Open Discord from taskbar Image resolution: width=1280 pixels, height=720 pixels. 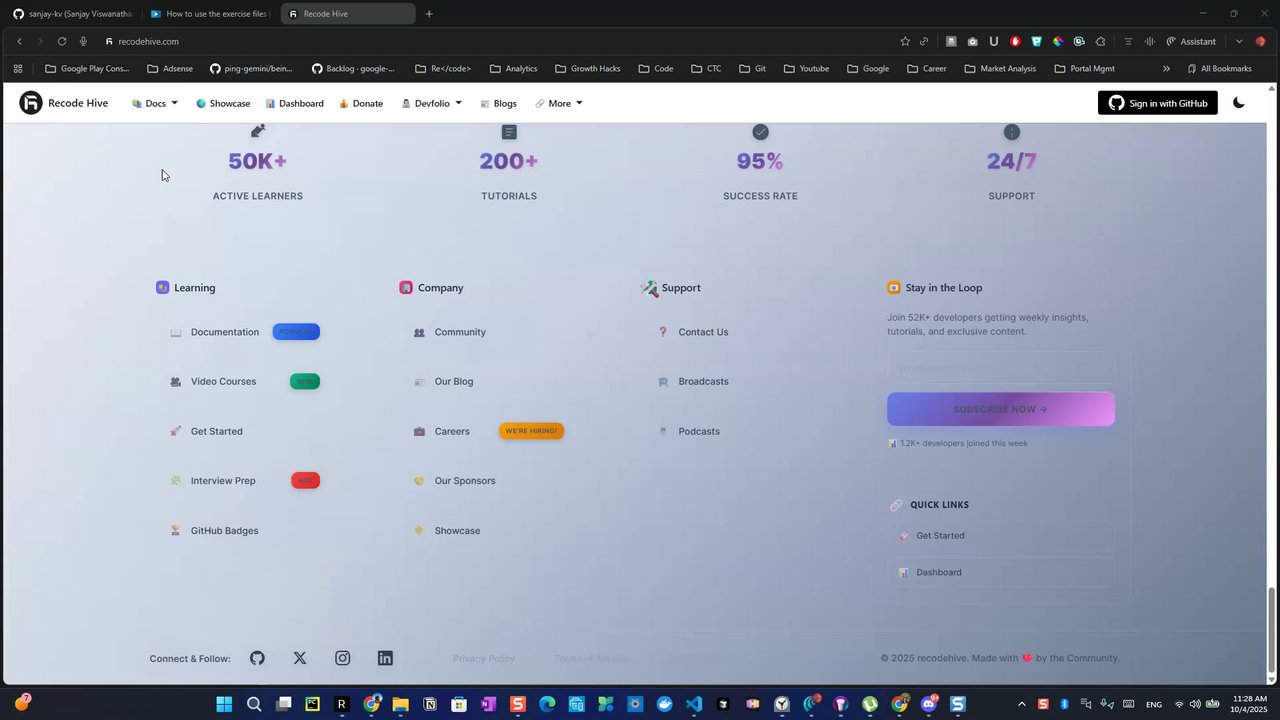(929, 704)
